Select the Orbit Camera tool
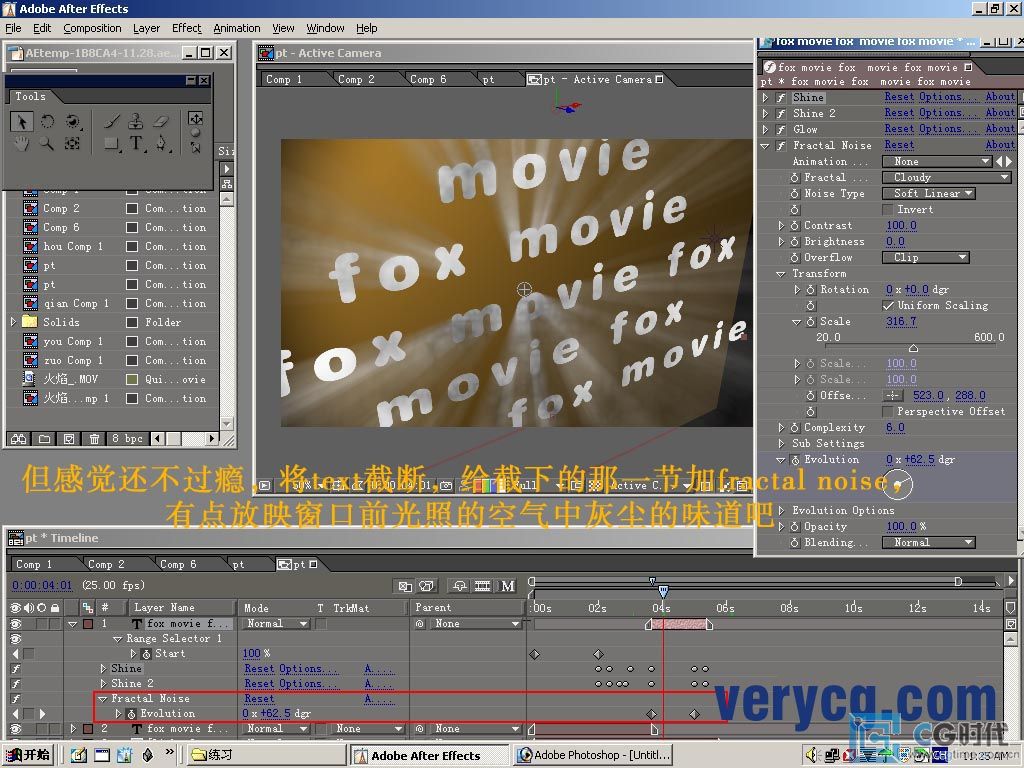 pyautogui.click(x=72, y=122)
